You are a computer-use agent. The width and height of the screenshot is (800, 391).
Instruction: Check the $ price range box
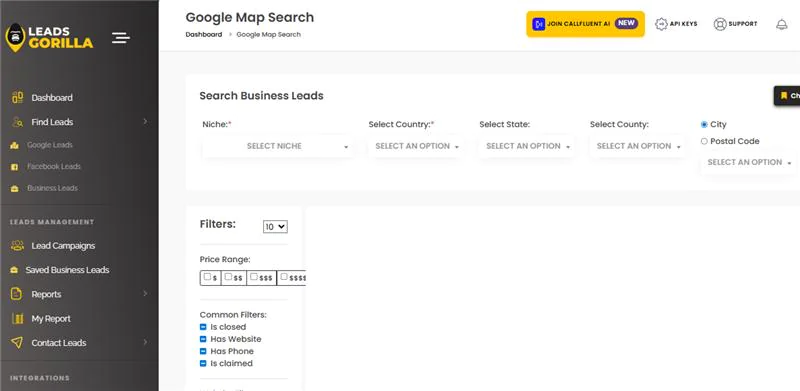[x=207, y=277]
